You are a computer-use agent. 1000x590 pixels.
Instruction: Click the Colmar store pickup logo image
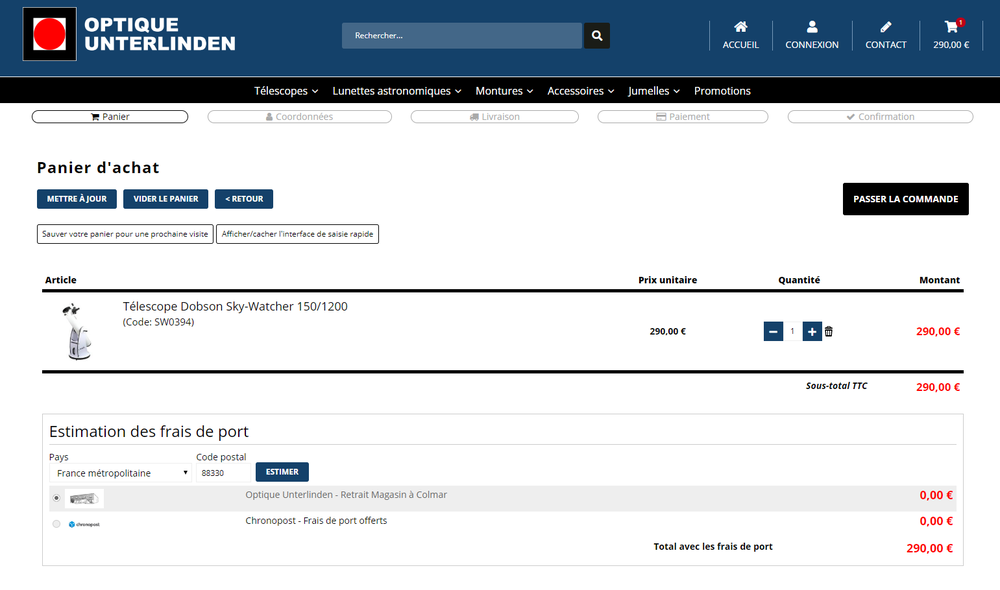[x=84, y=499]
